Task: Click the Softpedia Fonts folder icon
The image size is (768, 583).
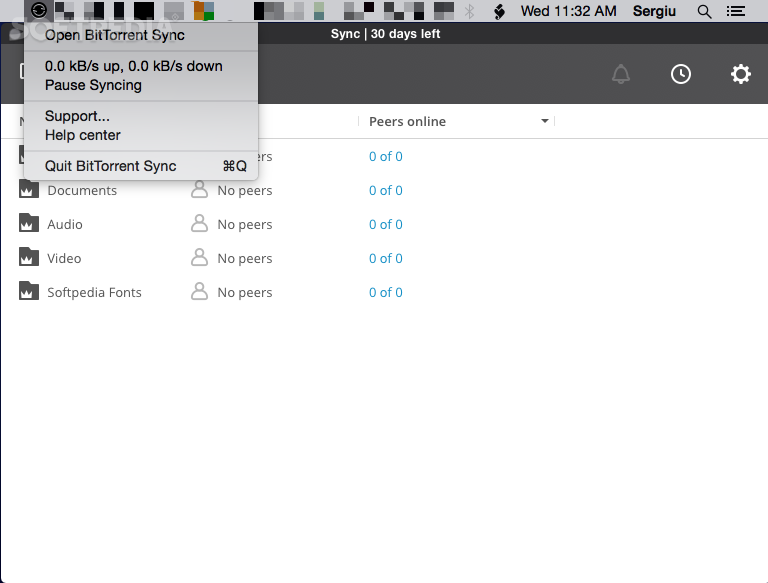Action: click(29, 292)
